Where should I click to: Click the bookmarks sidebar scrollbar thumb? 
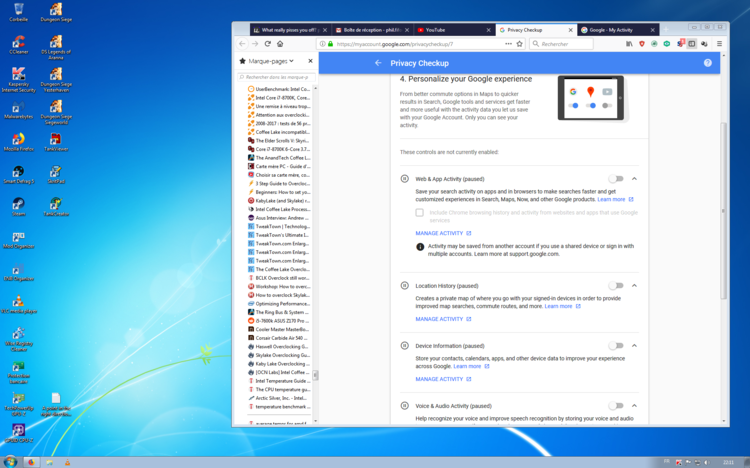click(315, 376)
